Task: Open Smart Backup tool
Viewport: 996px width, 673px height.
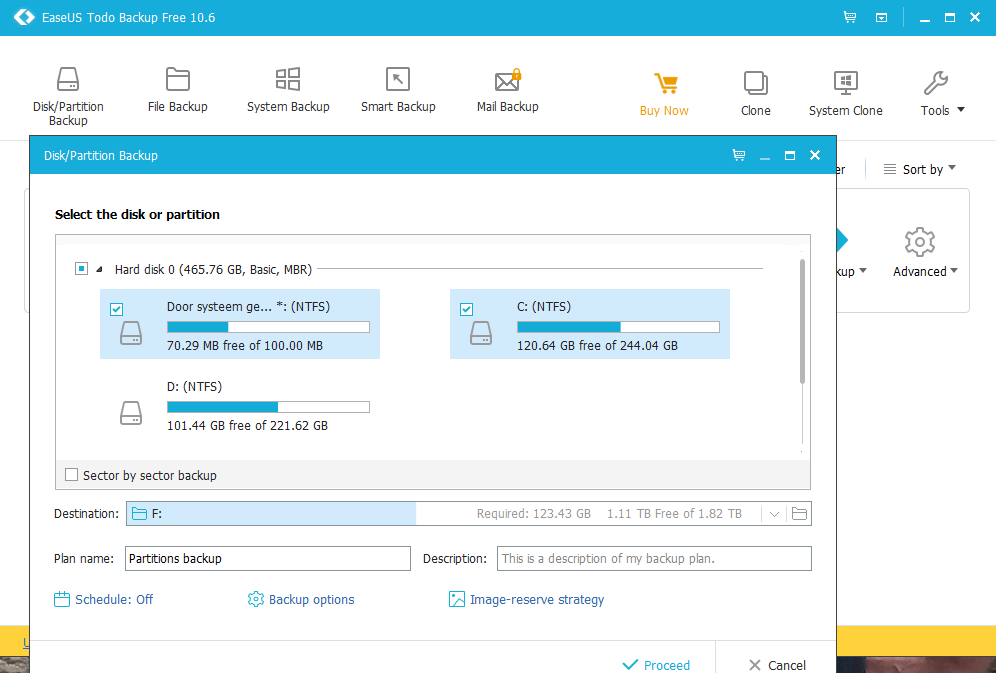Action: tap(398, 90)
